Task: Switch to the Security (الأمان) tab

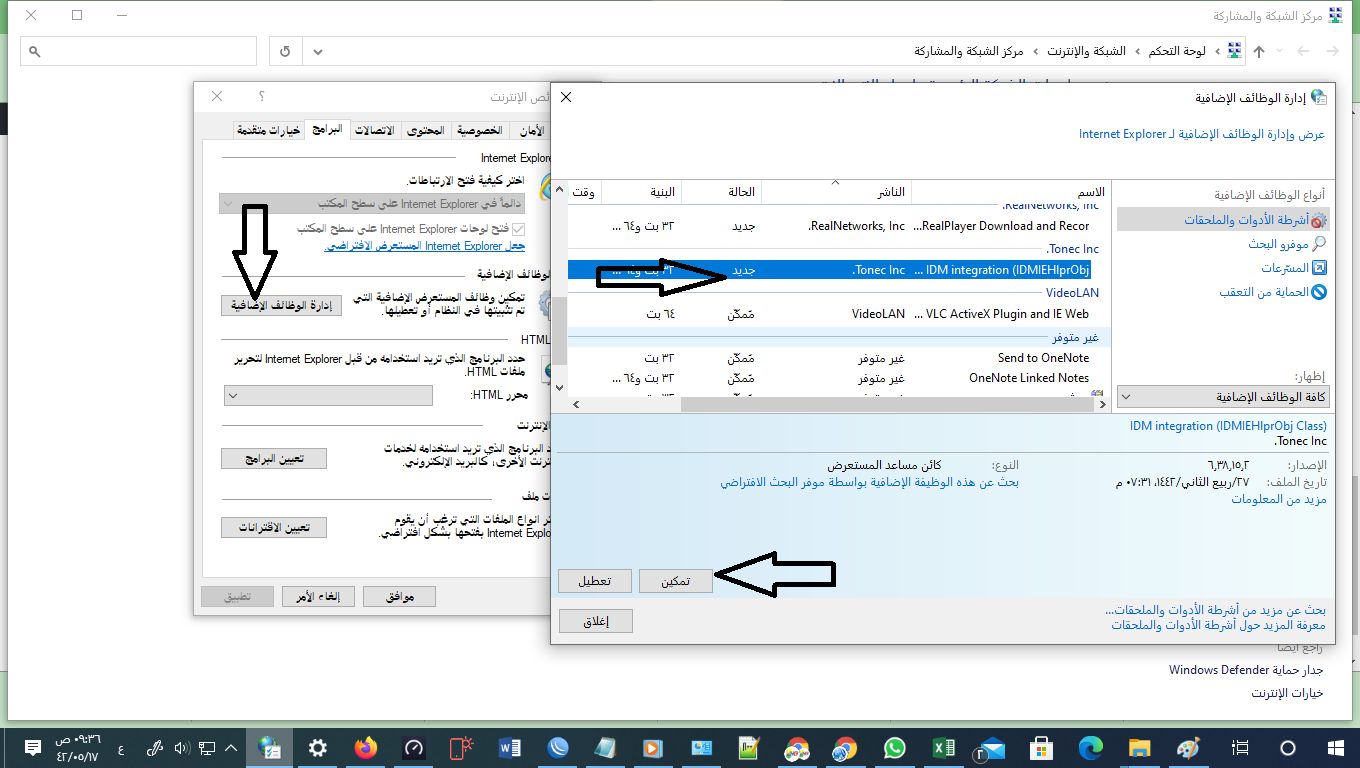Action: point(532,131)
